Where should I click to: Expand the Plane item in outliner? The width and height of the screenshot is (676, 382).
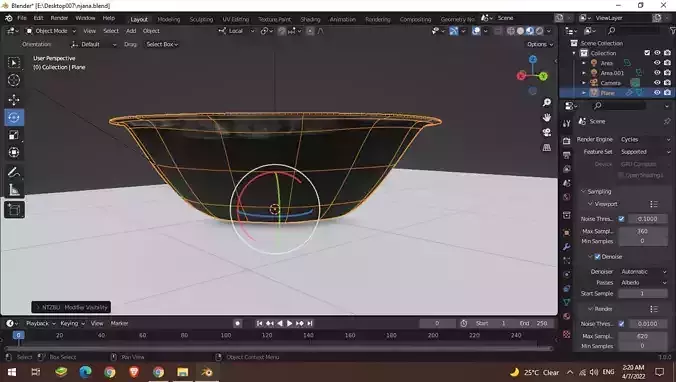584,93
